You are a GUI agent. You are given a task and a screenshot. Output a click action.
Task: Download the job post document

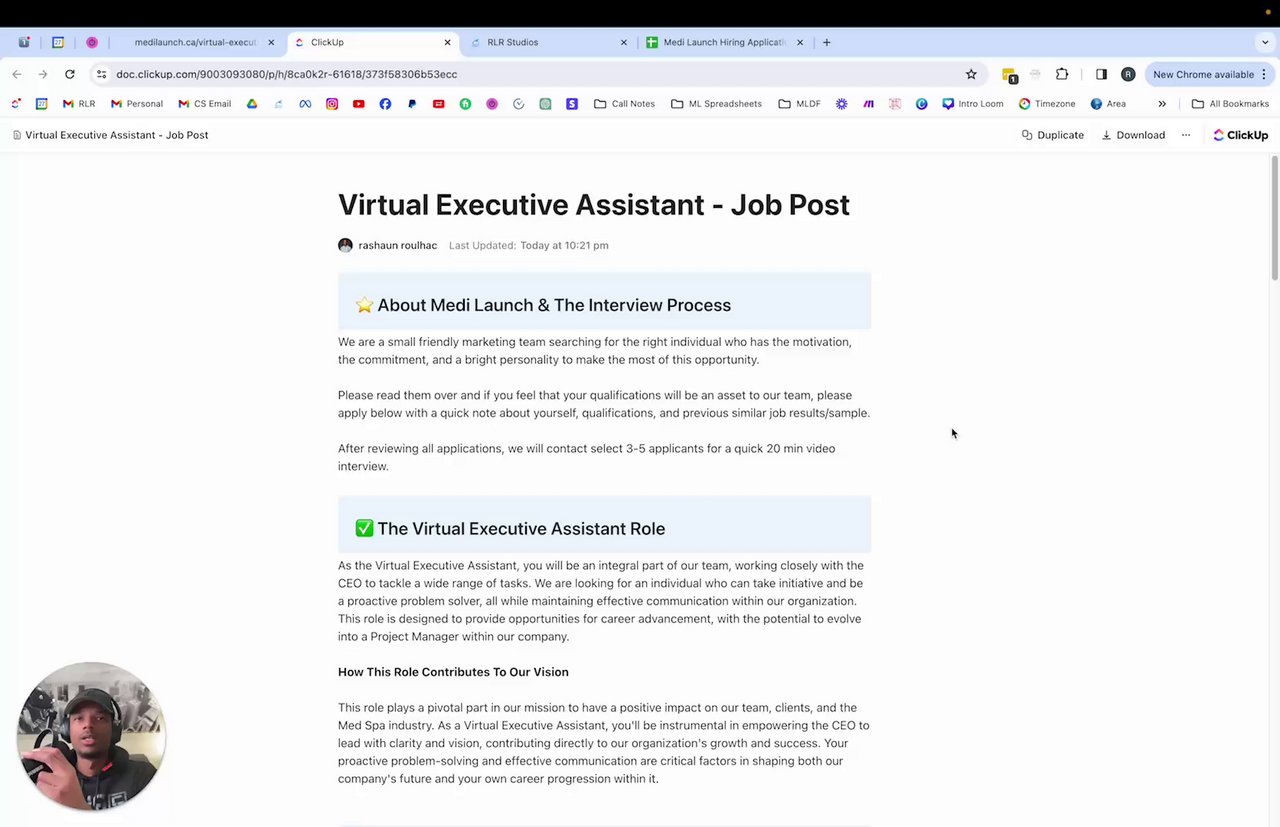(1133, 135)
